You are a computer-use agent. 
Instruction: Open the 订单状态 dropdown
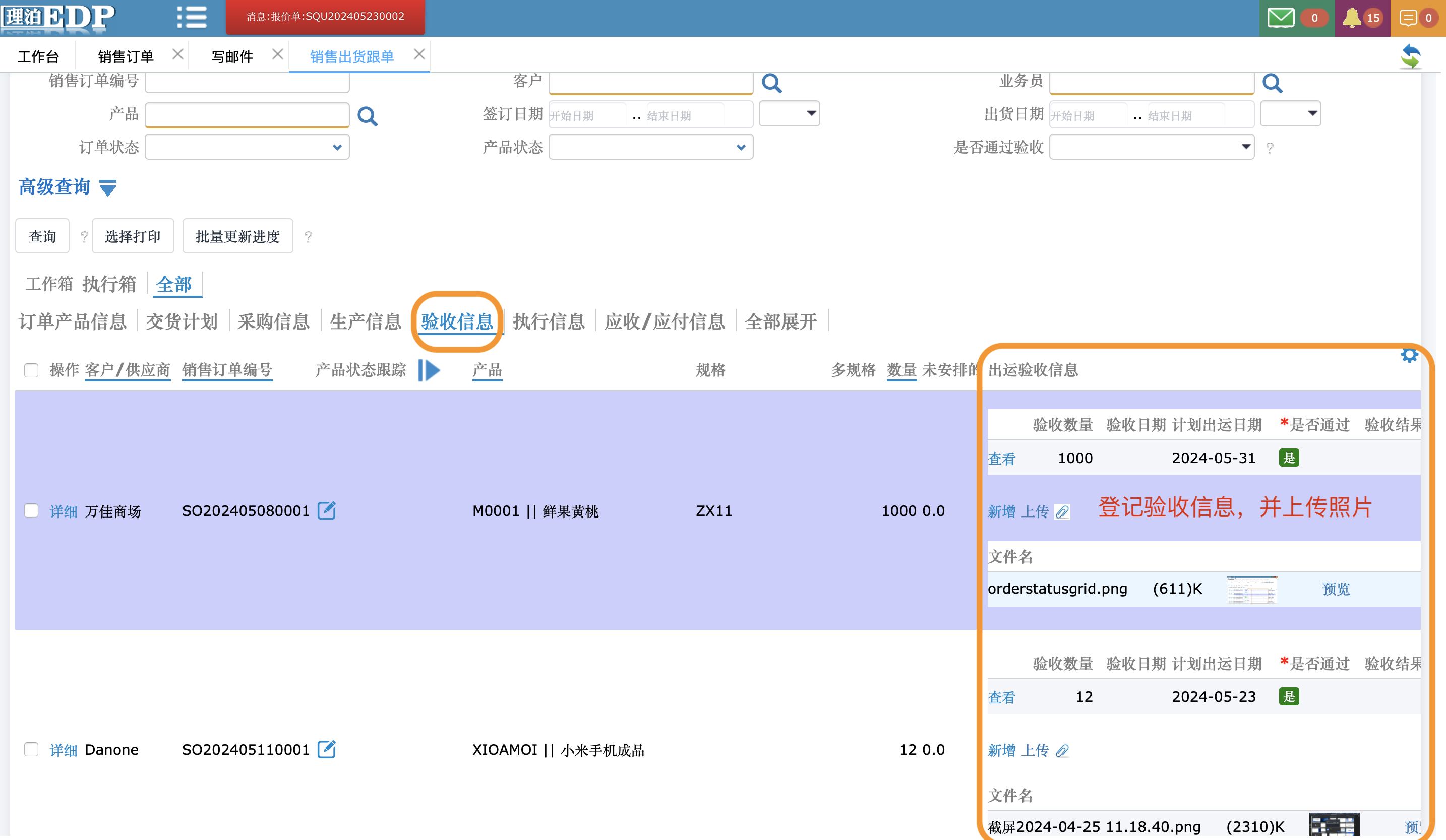coord(247,147)
